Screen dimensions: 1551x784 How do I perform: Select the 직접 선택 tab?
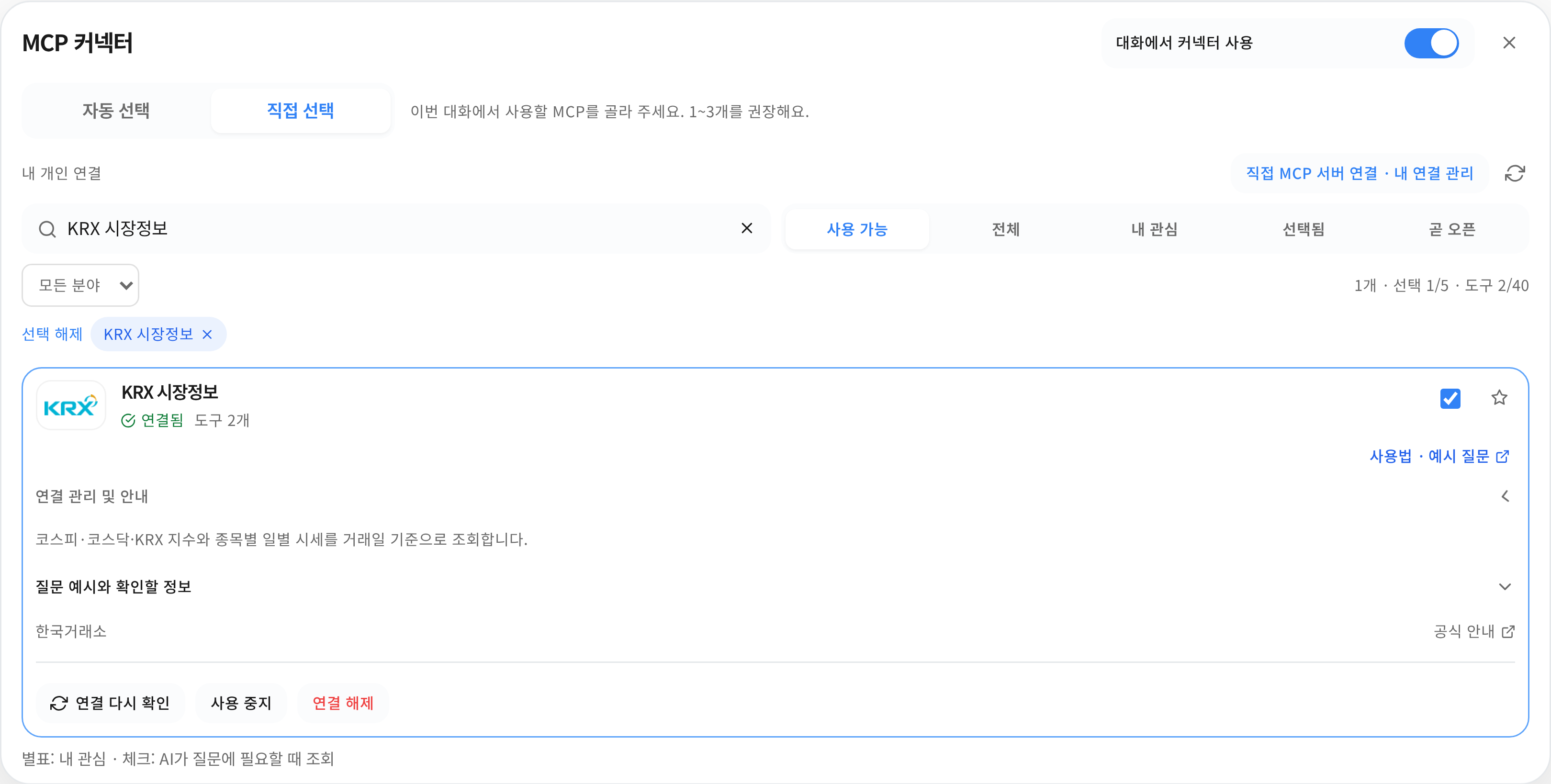pos(301,111)
